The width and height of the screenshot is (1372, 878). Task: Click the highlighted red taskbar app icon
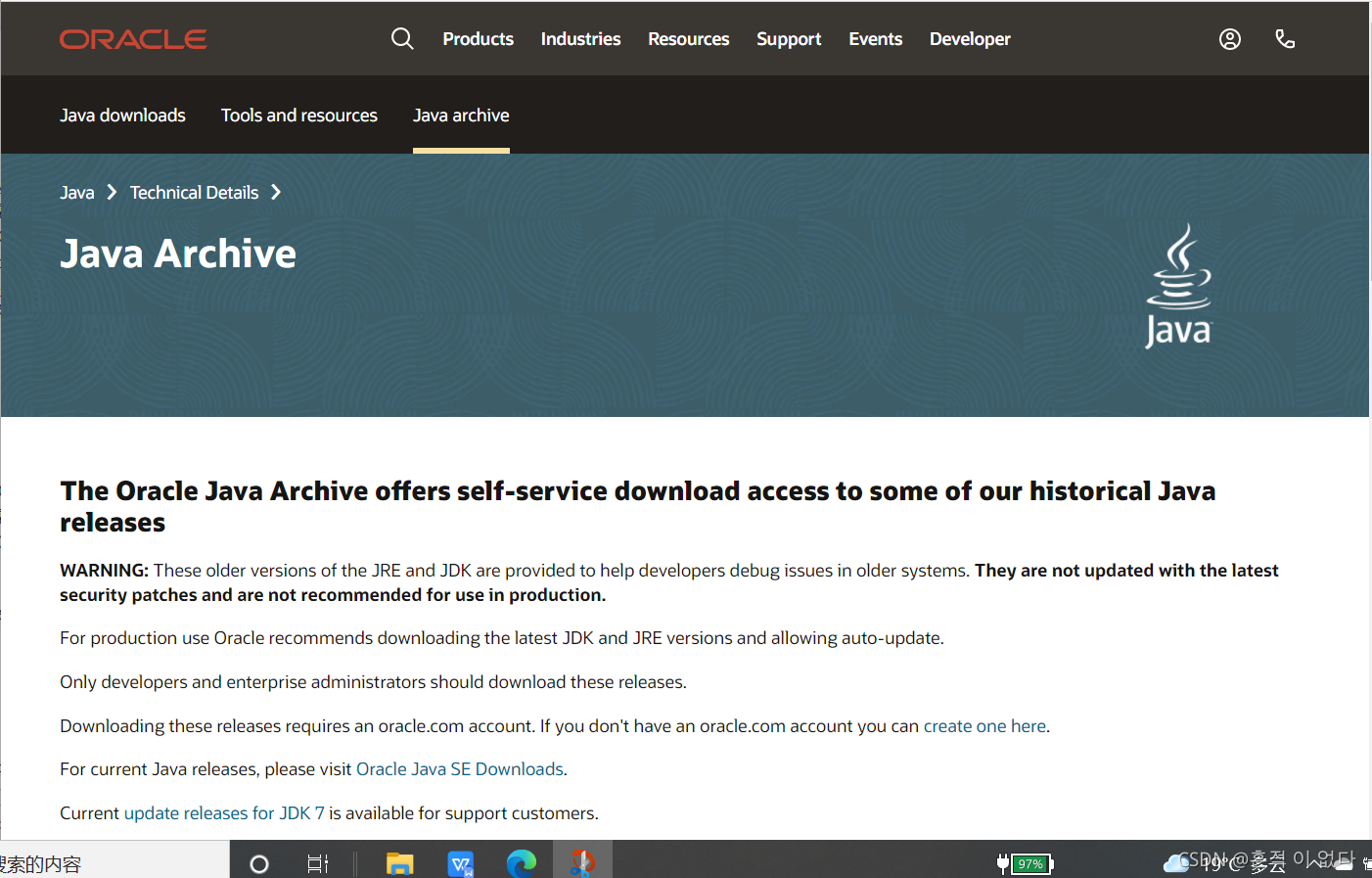point(583,861)
